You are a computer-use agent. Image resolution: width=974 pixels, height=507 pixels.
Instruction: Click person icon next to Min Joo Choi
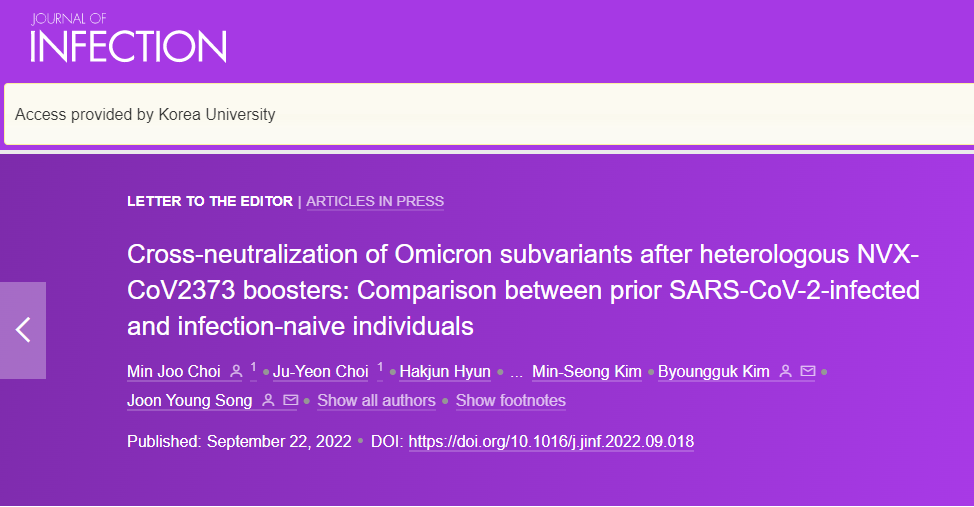pyautogui.click(x=236, y=372)
